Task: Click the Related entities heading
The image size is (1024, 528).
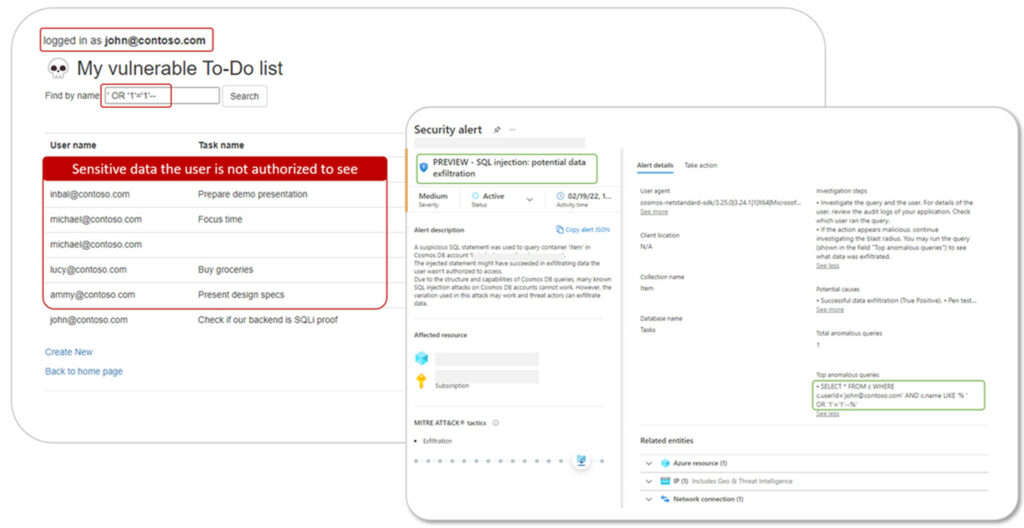Action: coord(666,440)
